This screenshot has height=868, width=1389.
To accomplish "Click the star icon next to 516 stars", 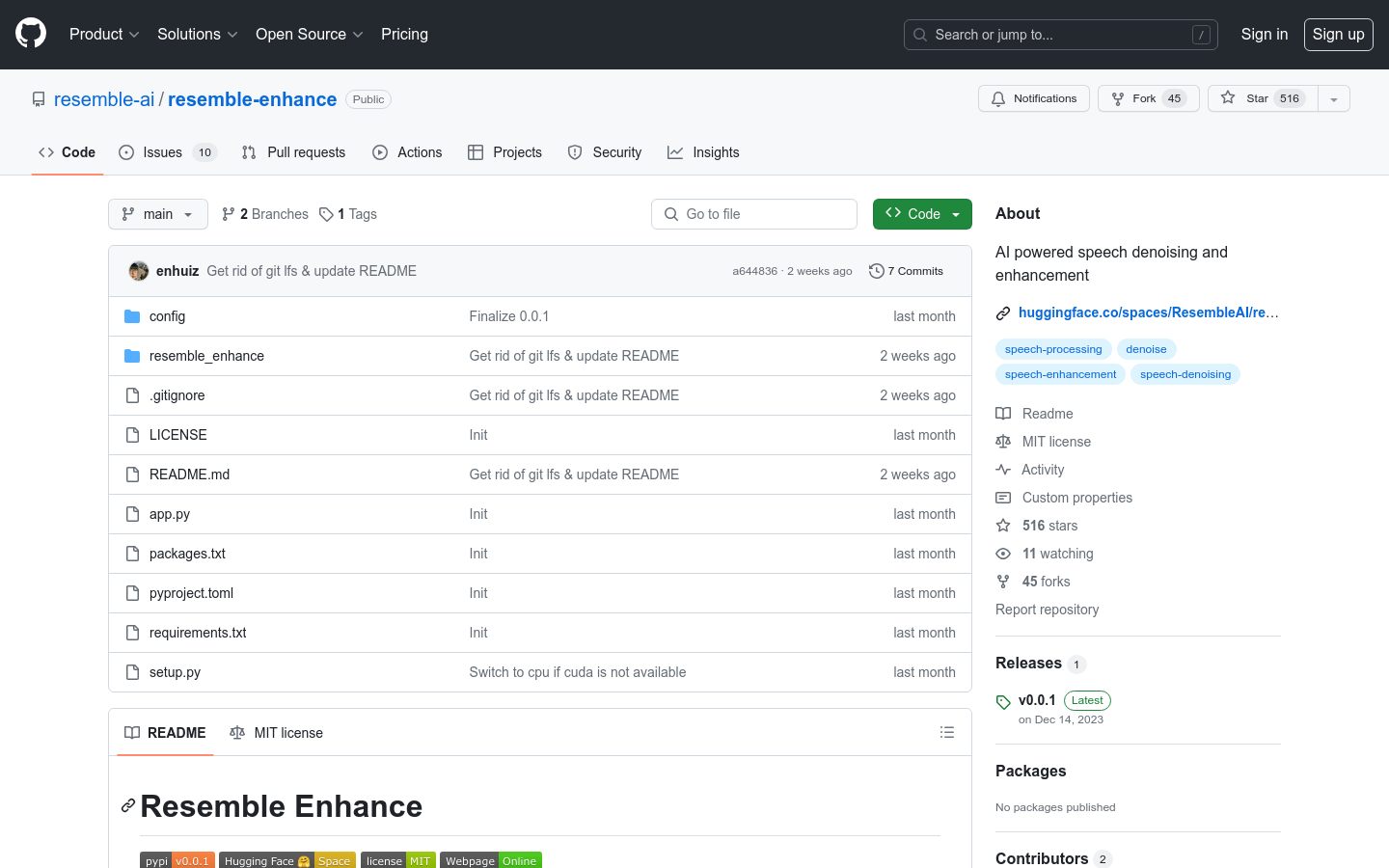I will tap(1003, 526).
